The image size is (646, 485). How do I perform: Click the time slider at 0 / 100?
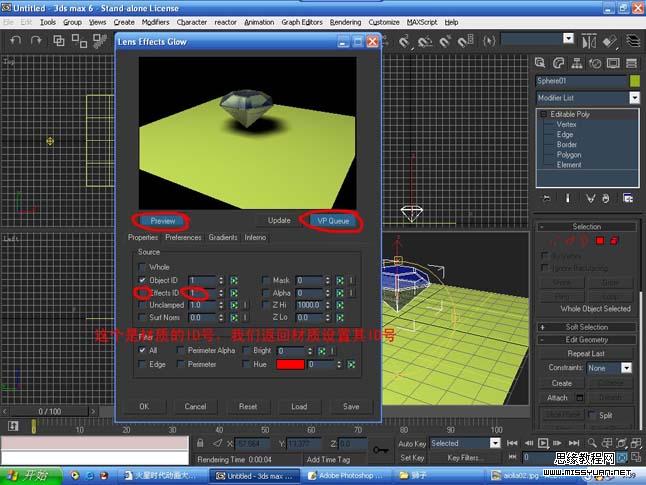49,411
